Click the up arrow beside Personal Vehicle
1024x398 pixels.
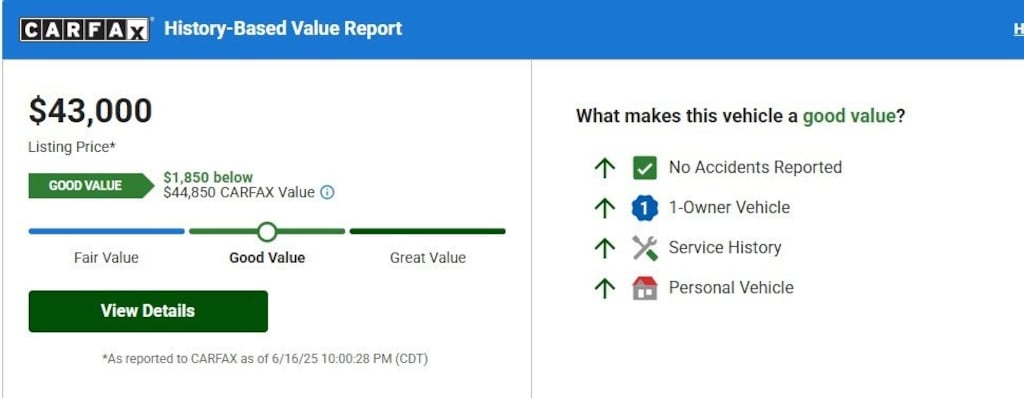[x=605, y=288]
